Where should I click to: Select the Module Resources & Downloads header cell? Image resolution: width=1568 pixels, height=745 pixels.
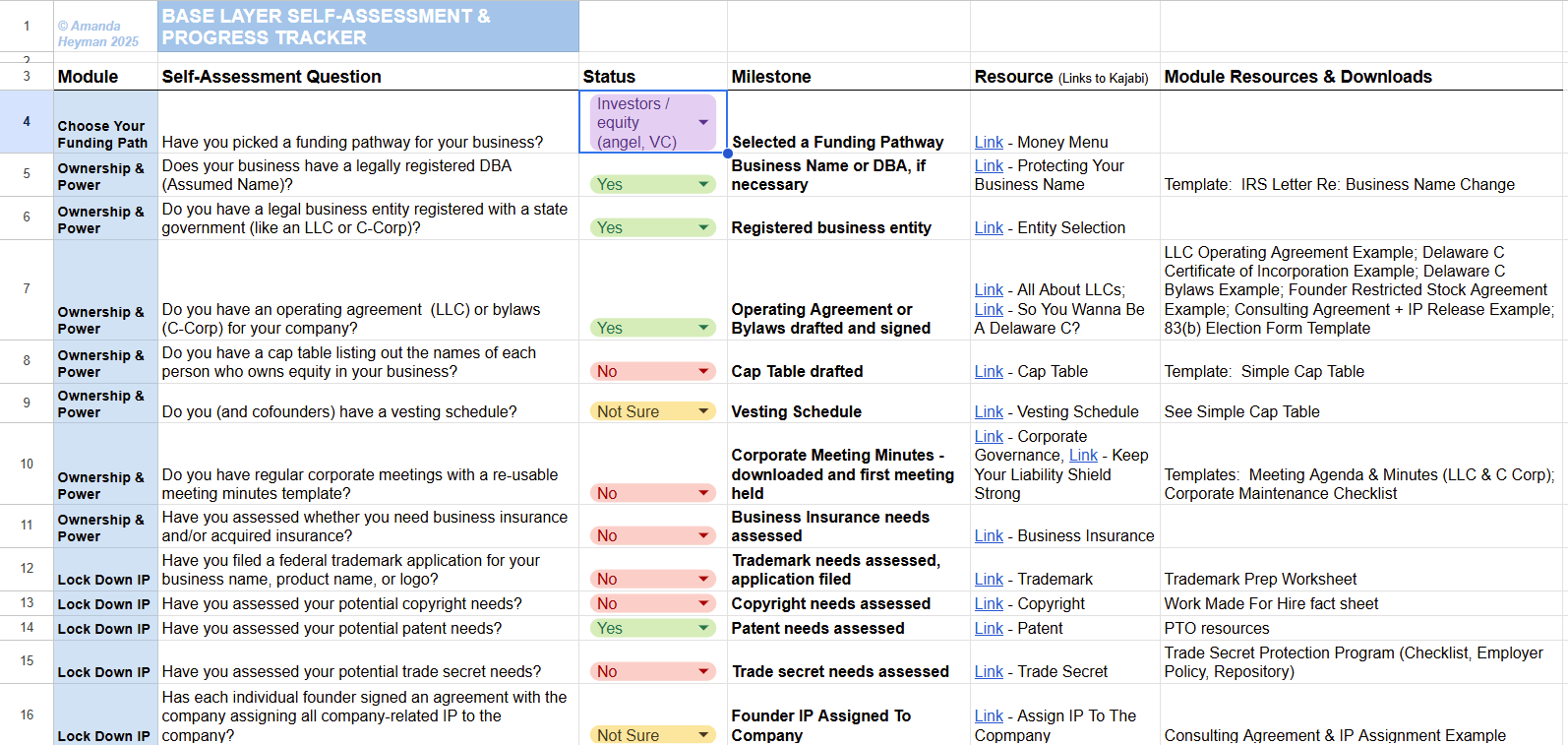pyautogui.click(x=1361, y=77)
